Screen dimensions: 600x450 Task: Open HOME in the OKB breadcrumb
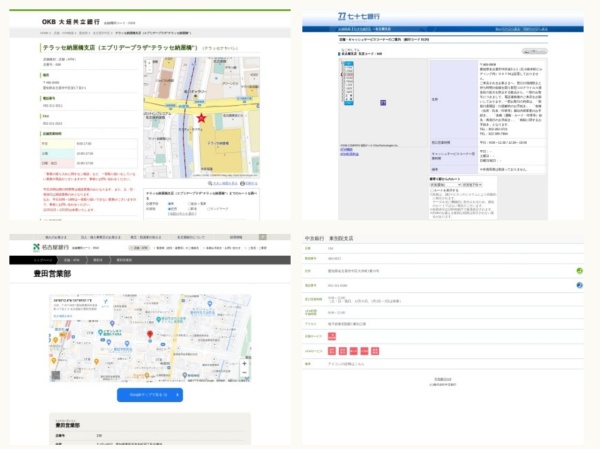tap(45, 33)
